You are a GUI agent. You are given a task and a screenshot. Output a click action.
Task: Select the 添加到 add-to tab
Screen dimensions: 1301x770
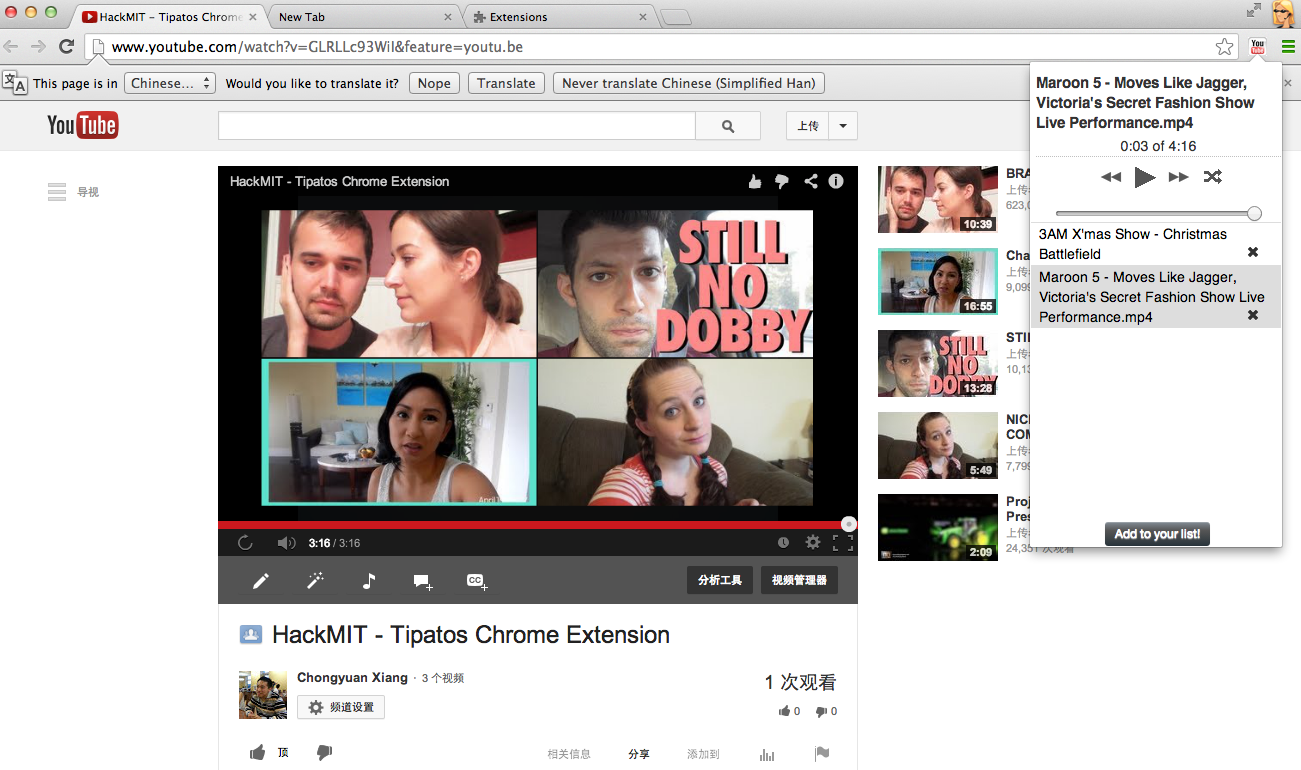[x=703, y=754]
